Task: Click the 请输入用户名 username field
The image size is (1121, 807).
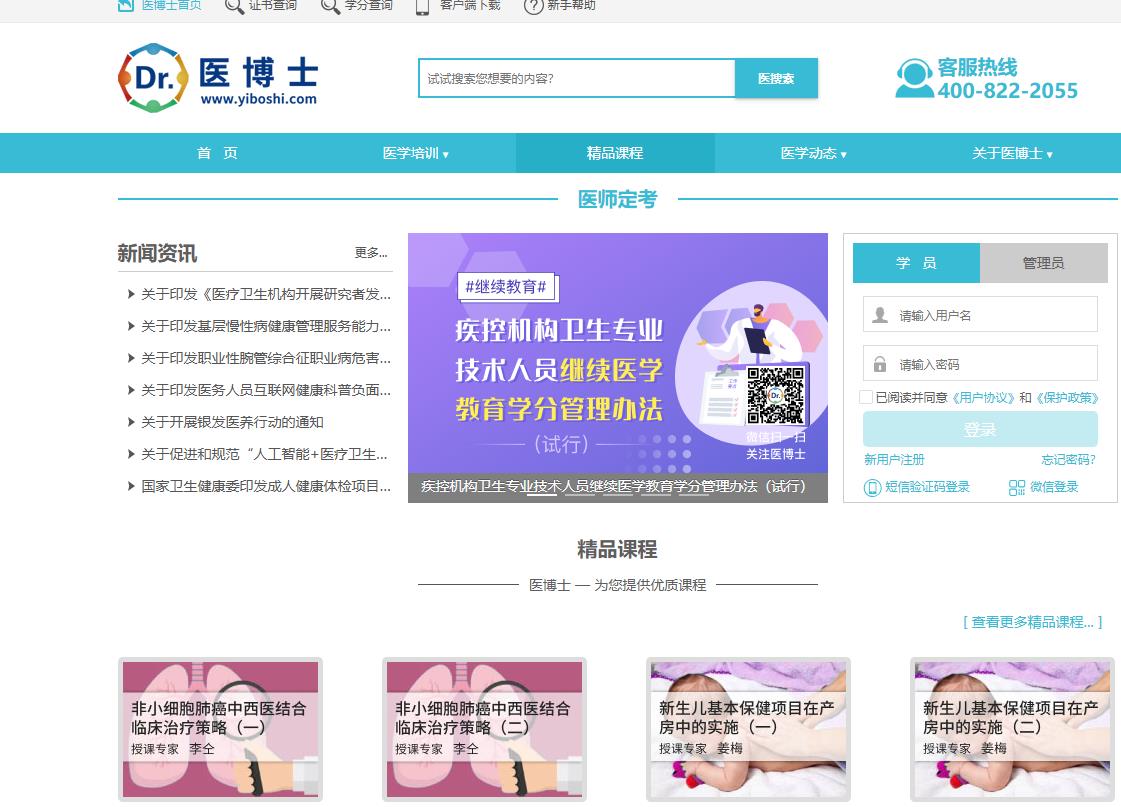Action: click(980, 315)
